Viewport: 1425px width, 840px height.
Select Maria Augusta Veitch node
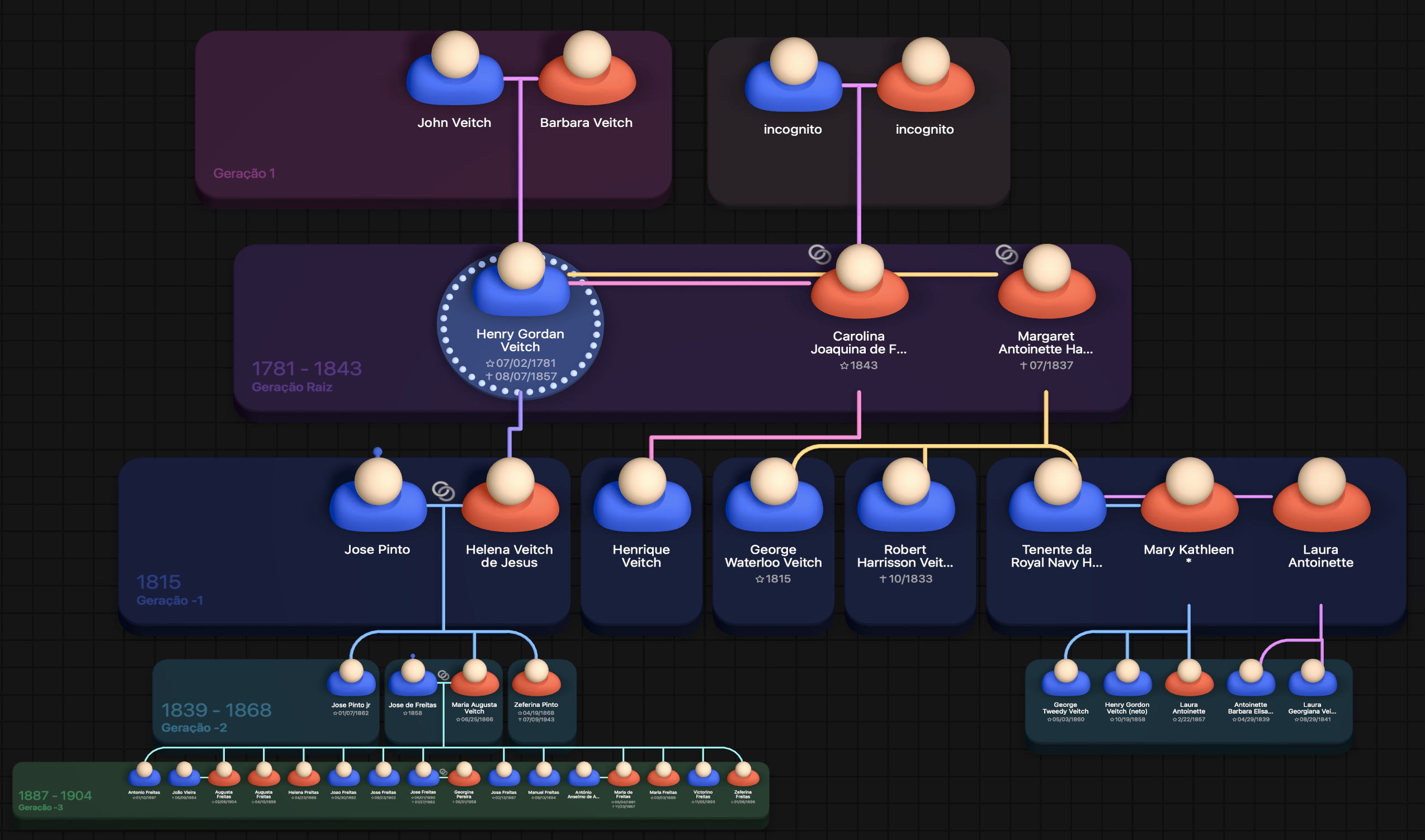tap(474, 691)
